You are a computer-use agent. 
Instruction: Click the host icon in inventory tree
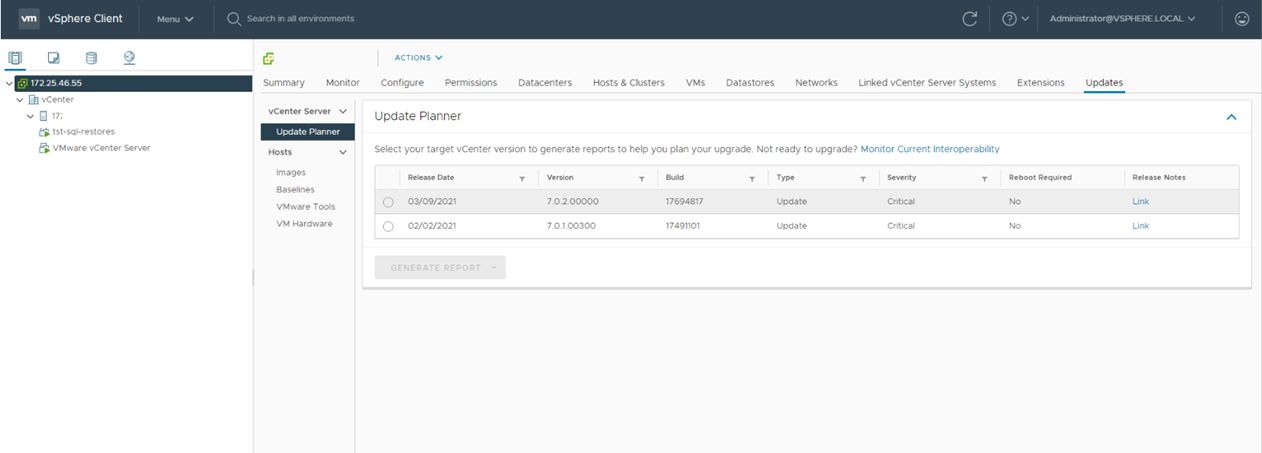click(x=43, y=116)
